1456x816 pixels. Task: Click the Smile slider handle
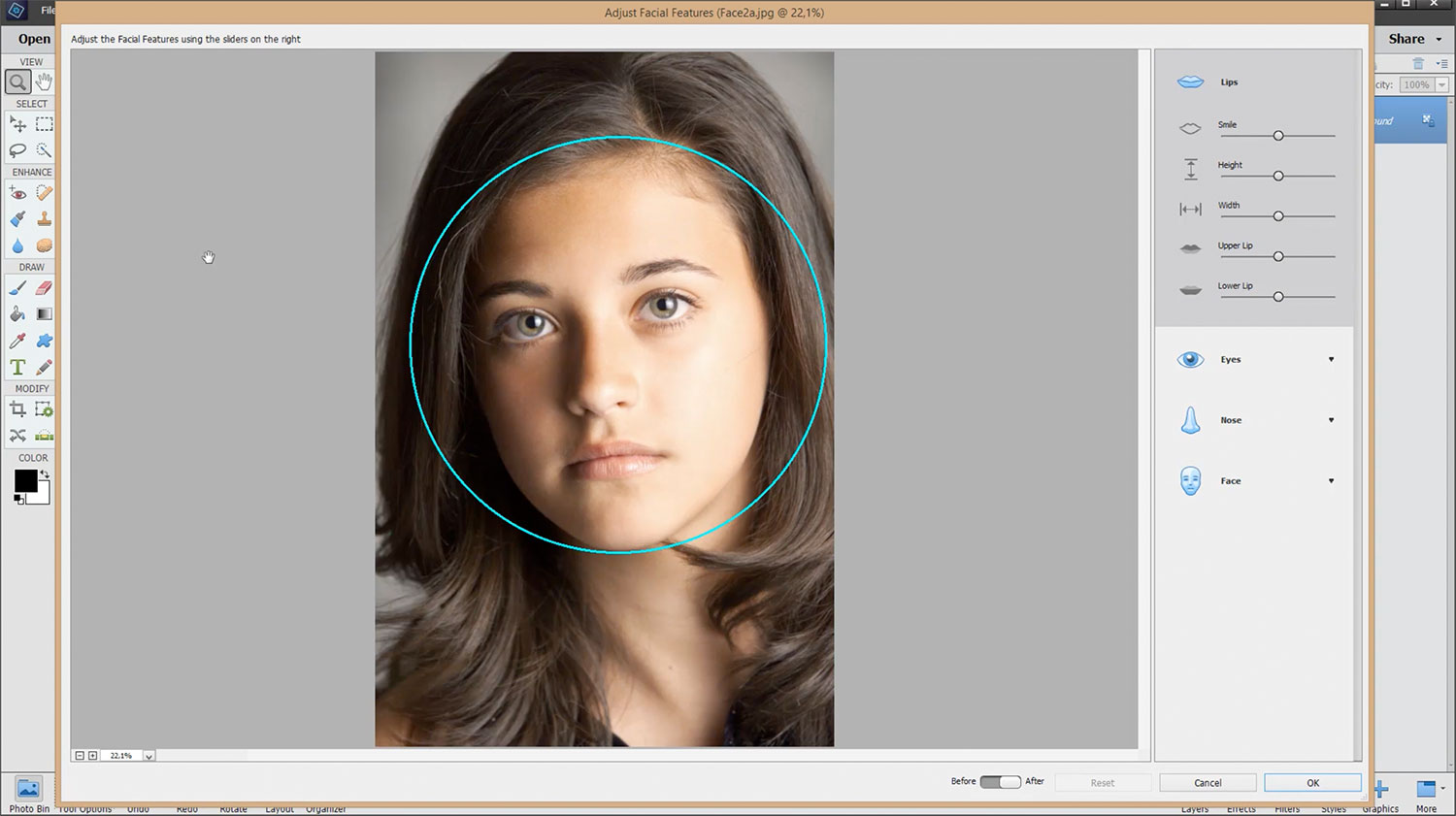tap(1278, 136)
